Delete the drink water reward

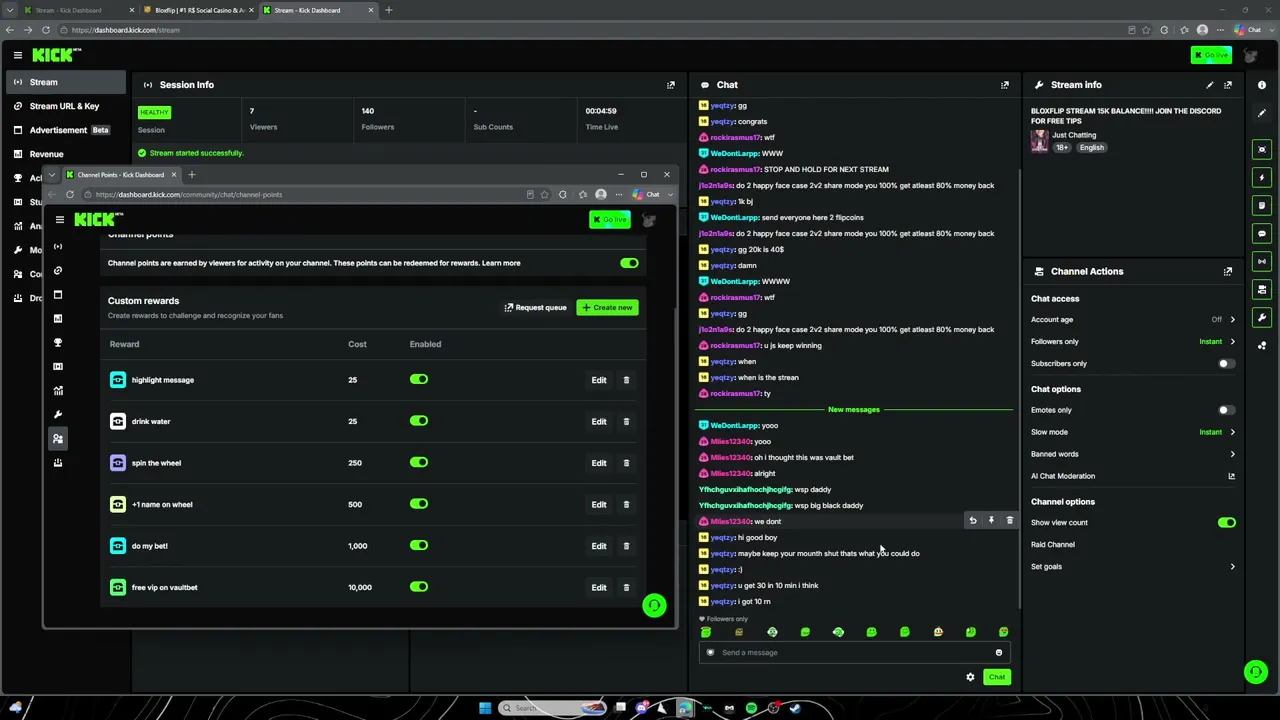click(626, 421)
